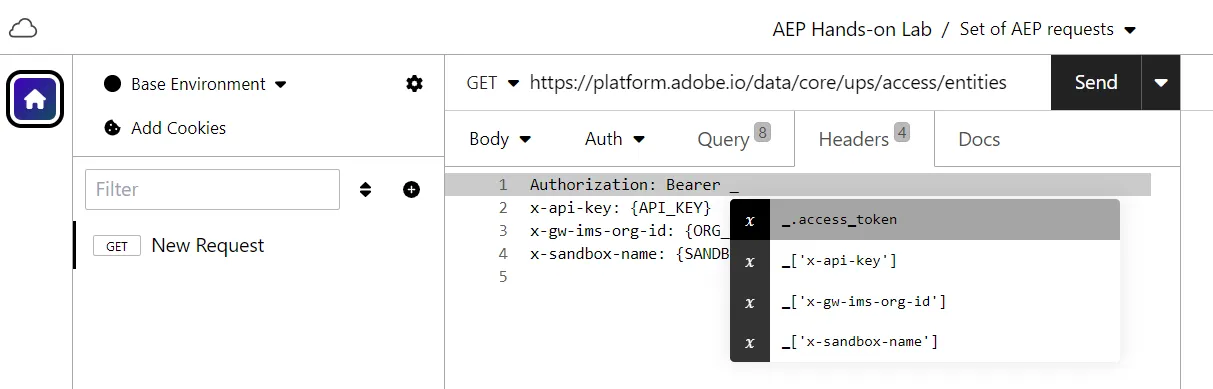This screenshot has width=1213, height=389.
Task: Click the variable icon beside _.access_token
Action: [750, 220]
